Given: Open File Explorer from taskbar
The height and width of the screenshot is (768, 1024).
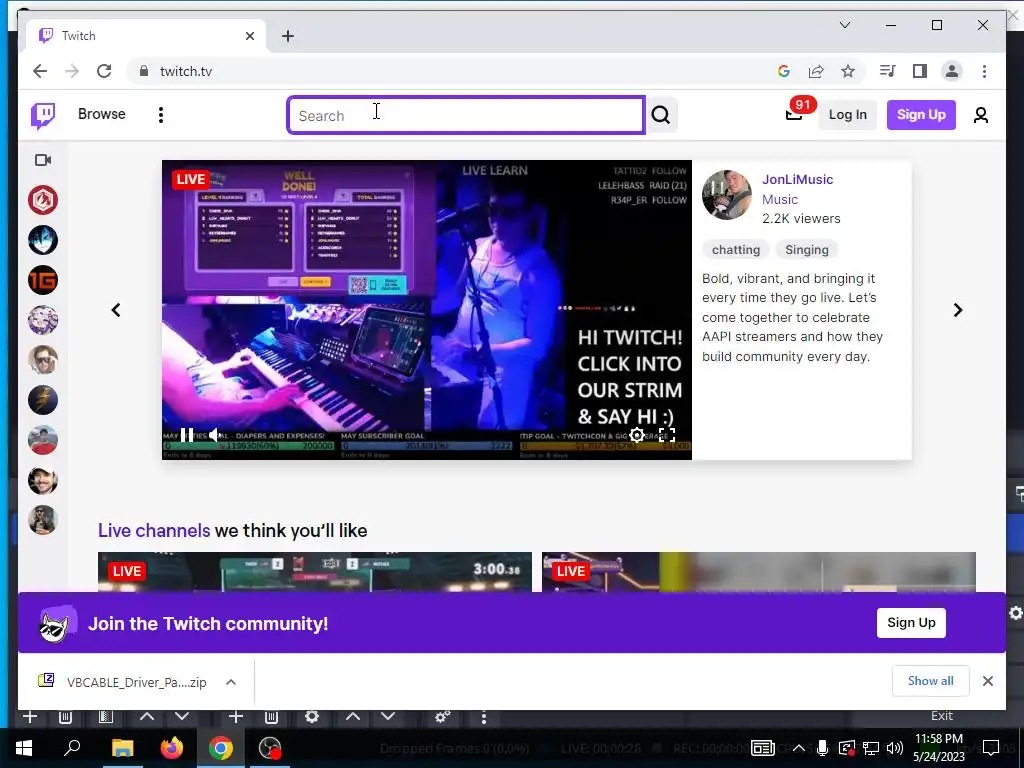Looking at the screenshot, I should (x=122, y=748).
